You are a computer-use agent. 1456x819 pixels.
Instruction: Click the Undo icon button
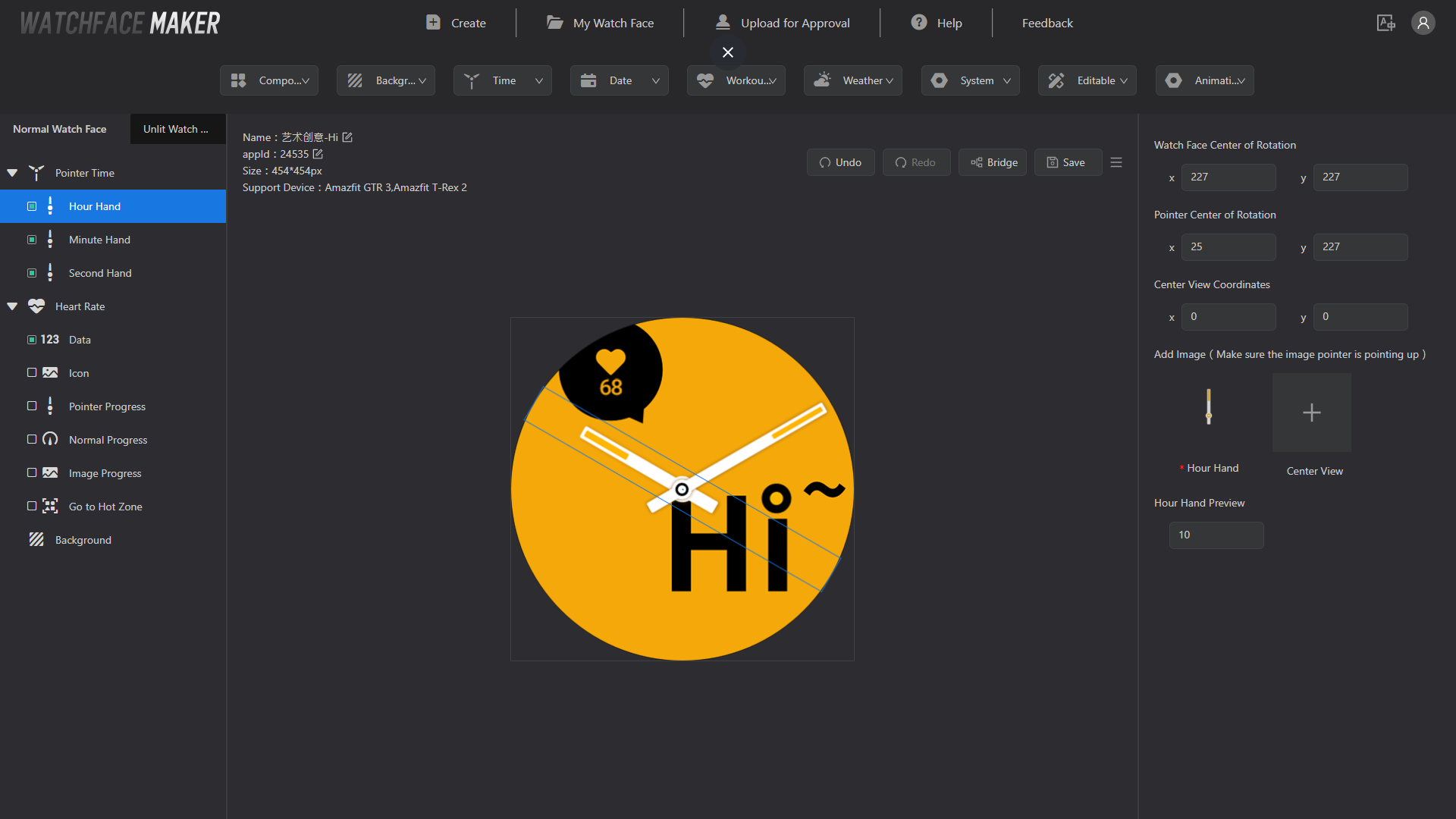(x=824, y=161)
